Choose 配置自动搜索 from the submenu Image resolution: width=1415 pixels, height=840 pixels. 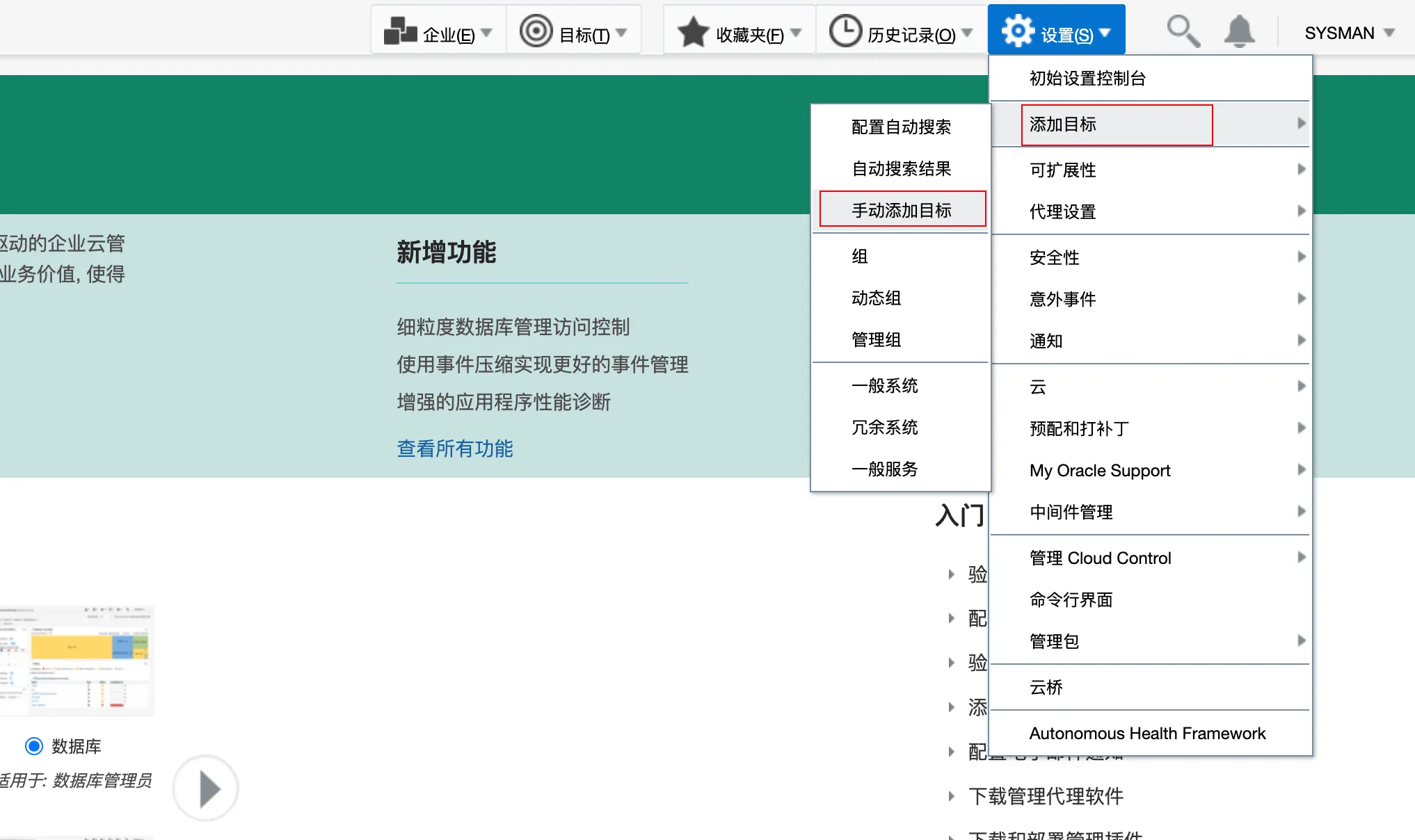900,127
